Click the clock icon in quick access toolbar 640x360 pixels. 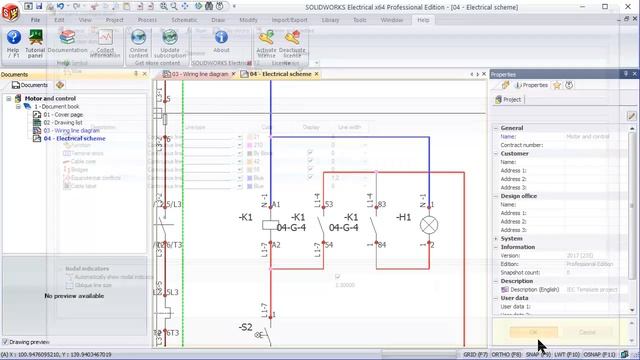point(220,6)
